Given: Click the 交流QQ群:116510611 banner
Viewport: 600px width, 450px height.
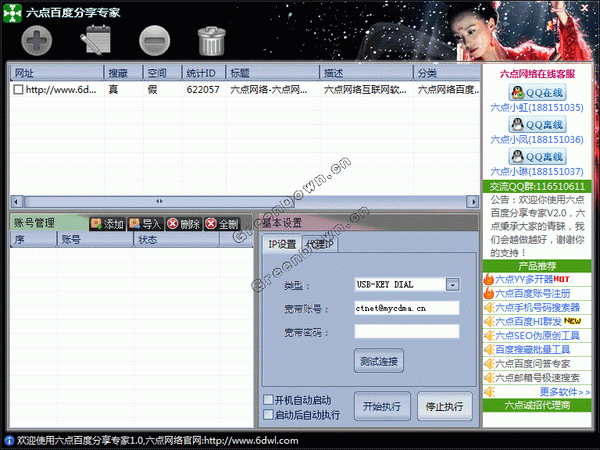Looking at the screenshot, I should [x=537, y=186].
